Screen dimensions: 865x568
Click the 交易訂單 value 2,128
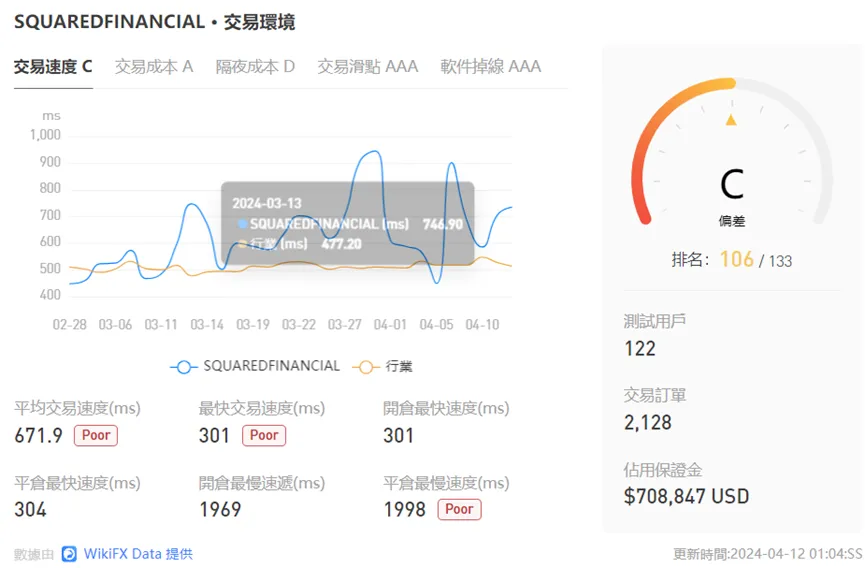click(x=648, y=422)
